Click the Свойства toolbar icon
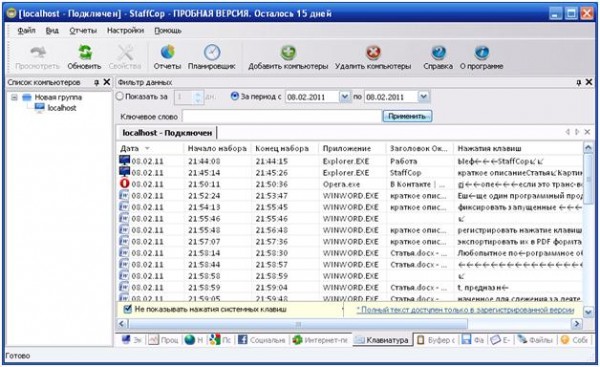Viewport: 600px width, 367px height. click(125, 52)
